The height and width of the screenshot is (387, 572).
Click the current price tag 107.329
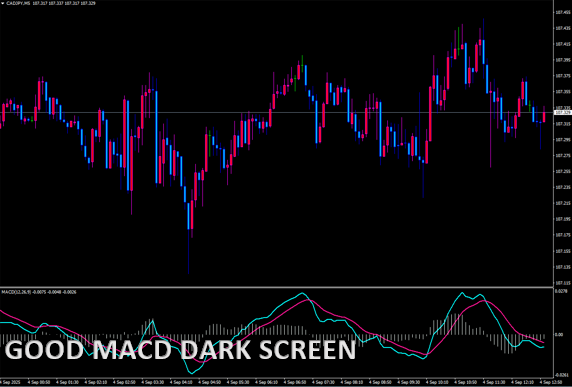[x=562, y=112]
